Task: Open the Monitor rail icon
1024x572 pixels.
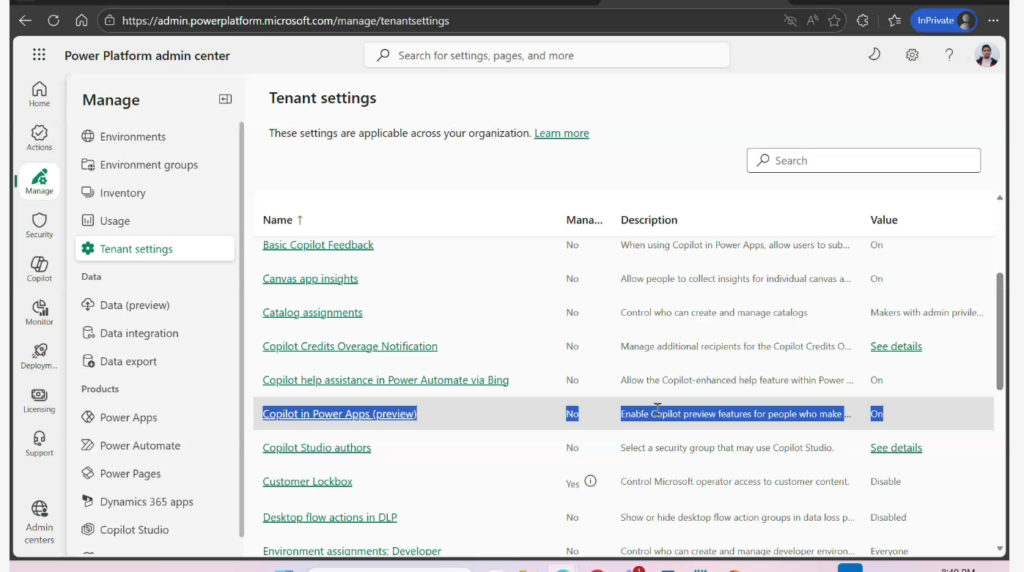Action: point(39,312)
